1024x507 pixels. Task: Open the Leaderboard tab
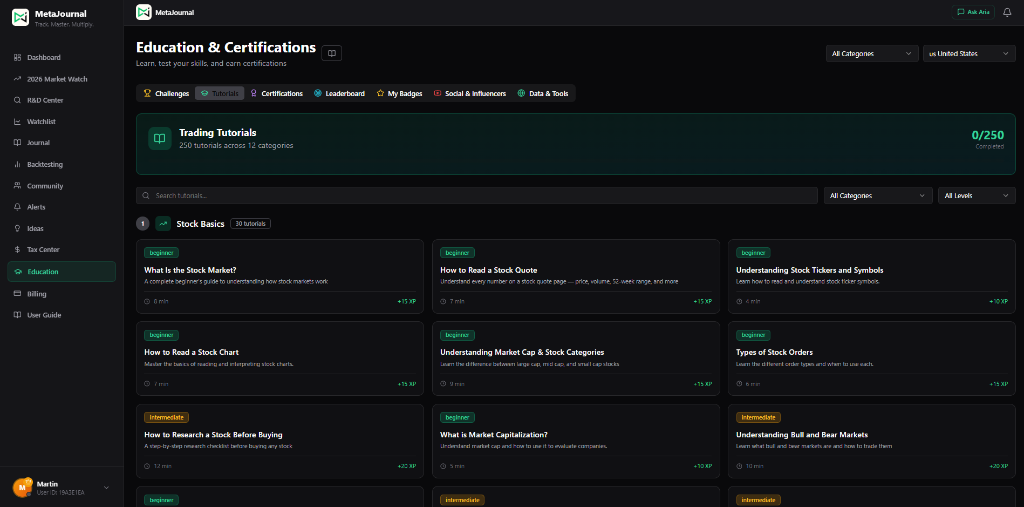[x=339, y=93]
